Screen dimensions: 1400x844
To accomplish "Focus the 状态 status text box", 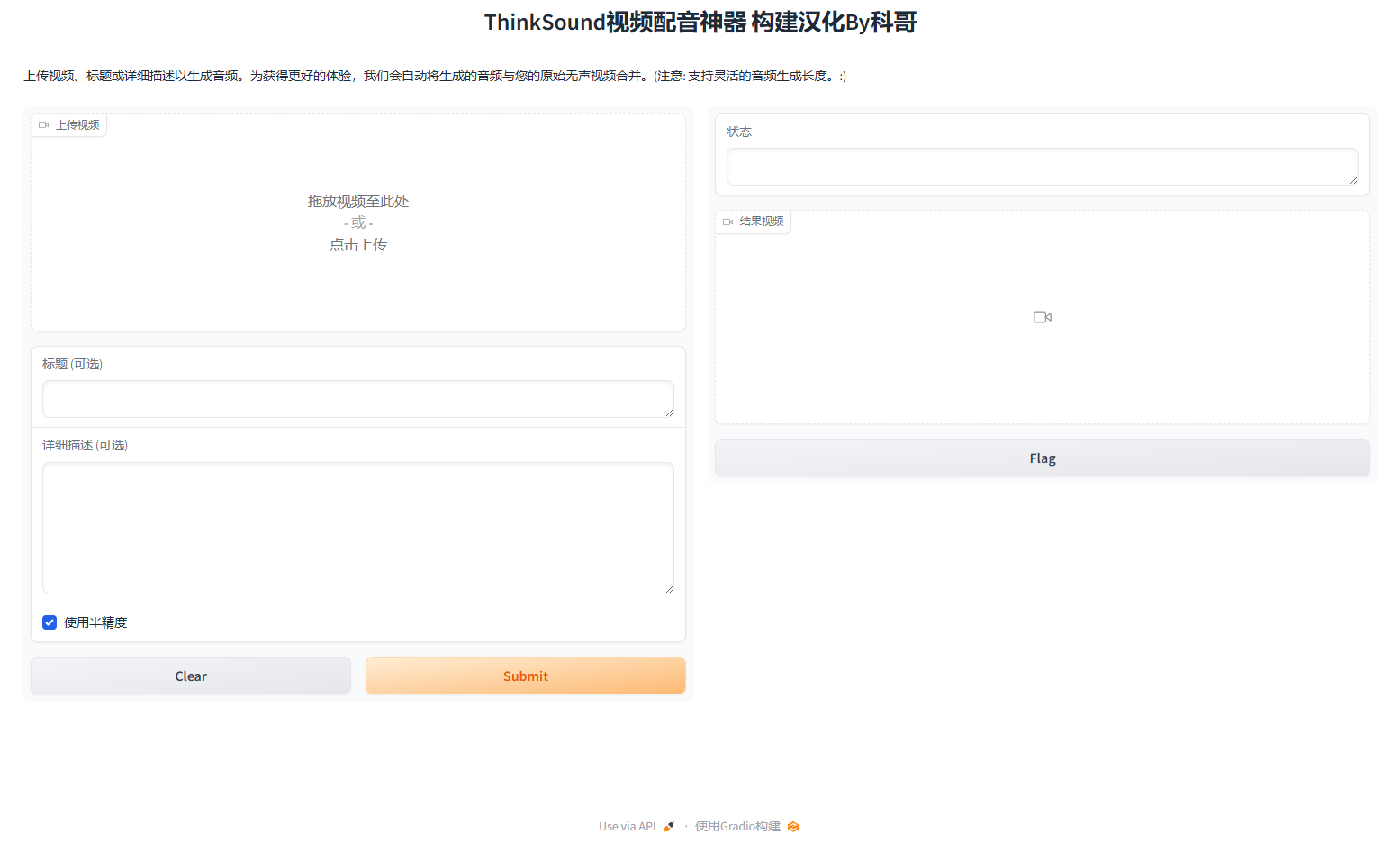I will pos(1043,167).
